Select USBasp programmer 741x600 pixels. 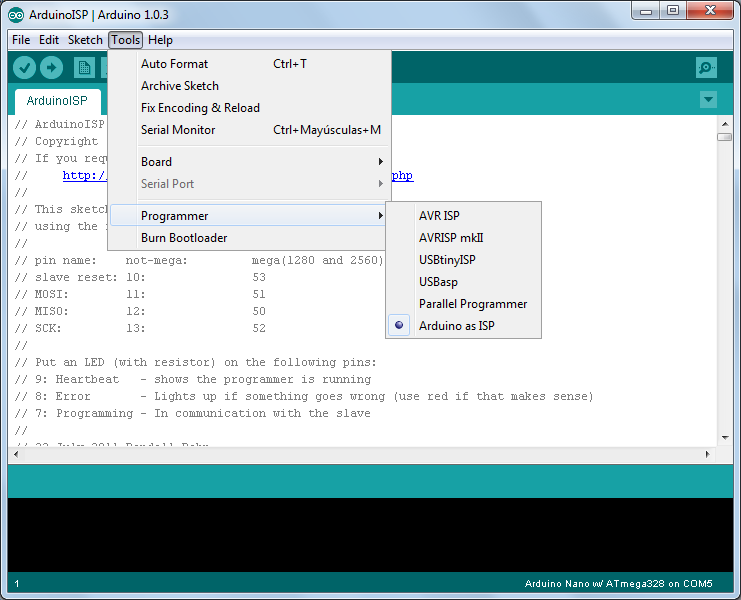click(x=464, y=282)
